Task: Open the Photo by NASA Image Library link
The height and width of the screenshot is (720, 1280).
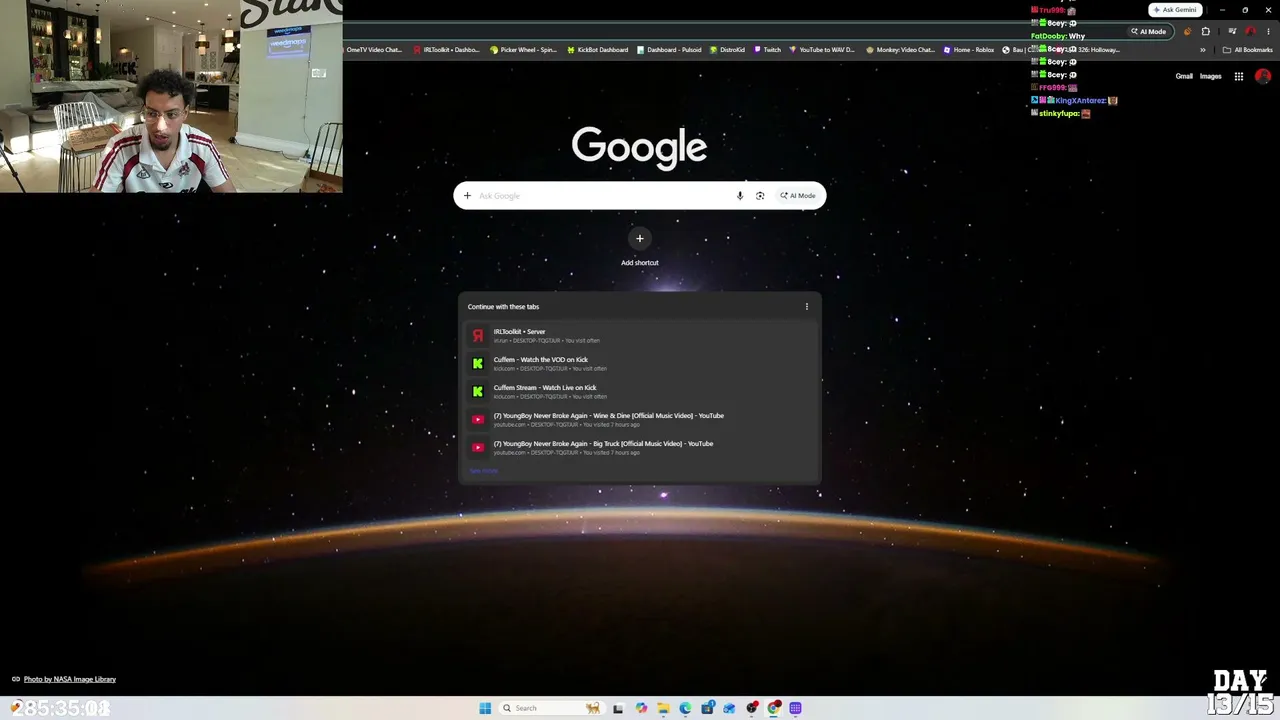Action: [x=70, y=679]
